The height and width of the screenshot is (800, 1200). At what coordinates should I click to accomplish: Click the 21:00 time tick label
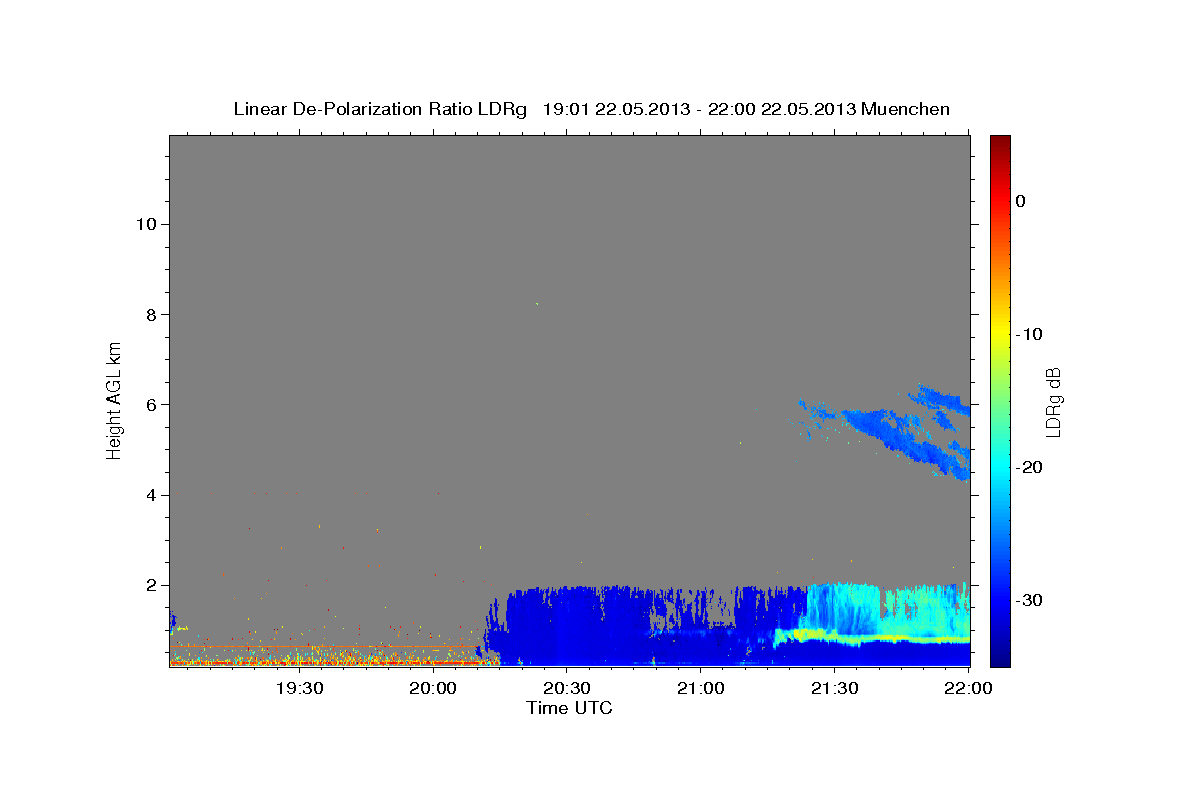click(701, 688)
